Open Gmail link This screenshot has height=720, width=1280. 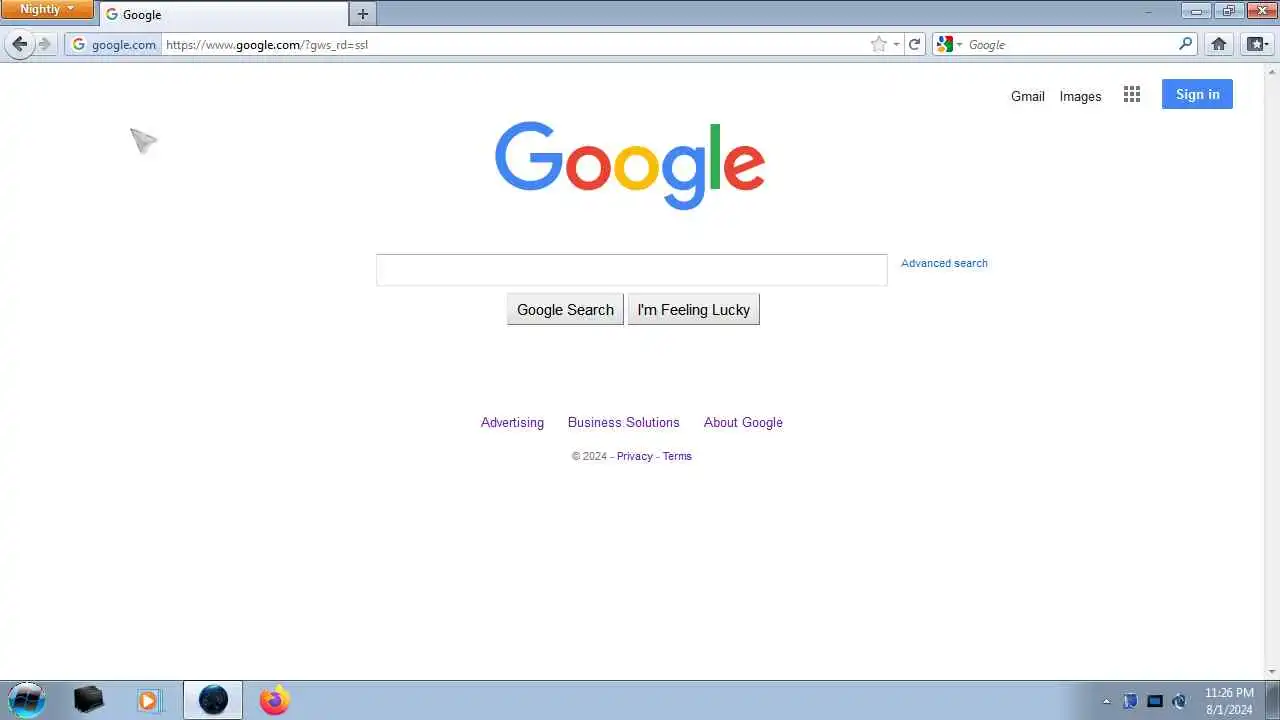coord(1027,96)
